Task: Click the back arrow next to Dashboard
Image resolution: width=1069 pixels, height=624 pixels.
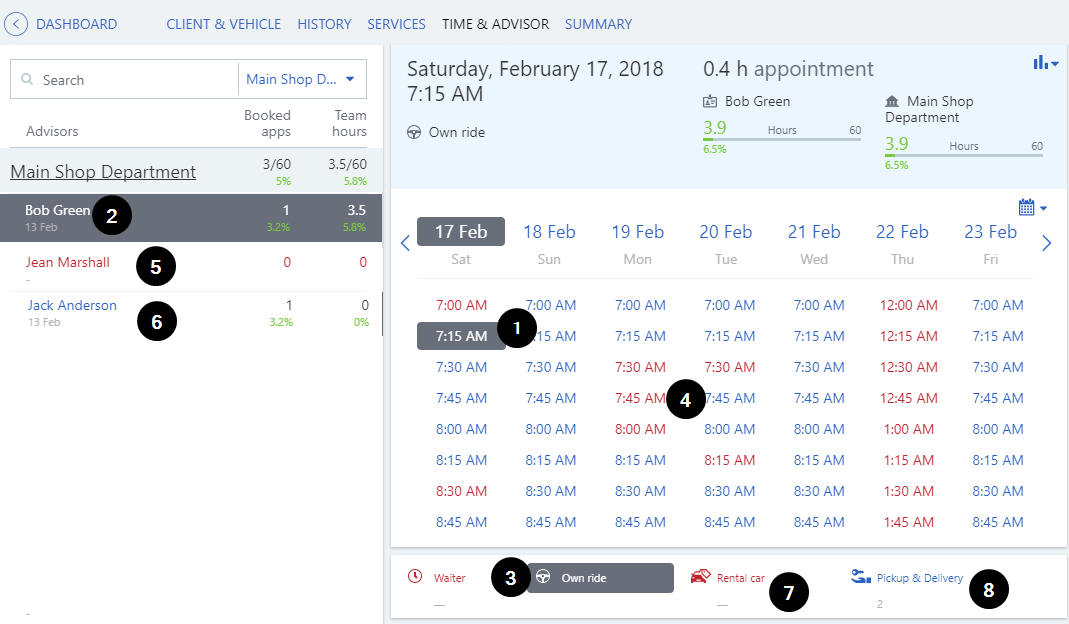Action: (x=17, y=24)
